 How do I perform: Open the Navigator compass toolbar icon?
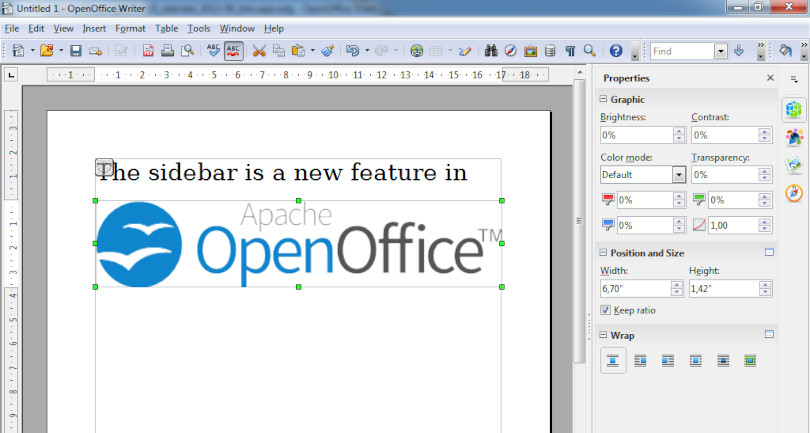510,51
